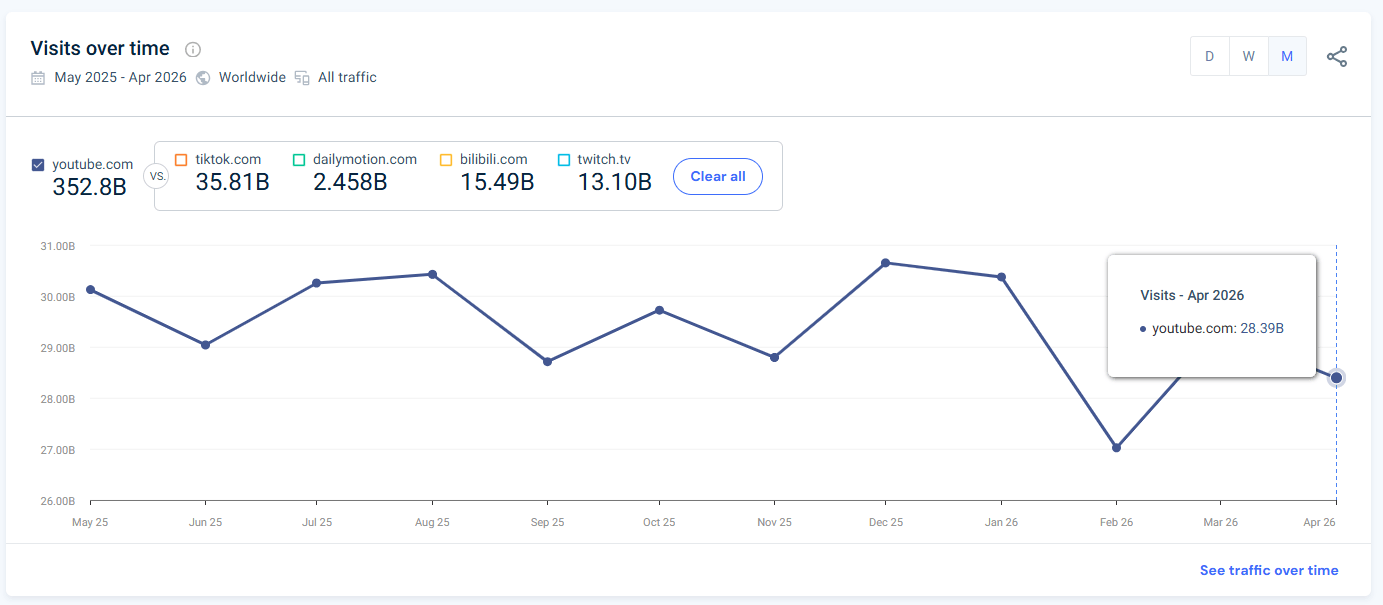Click the globe icon beside Worldwide

(203, 78)
